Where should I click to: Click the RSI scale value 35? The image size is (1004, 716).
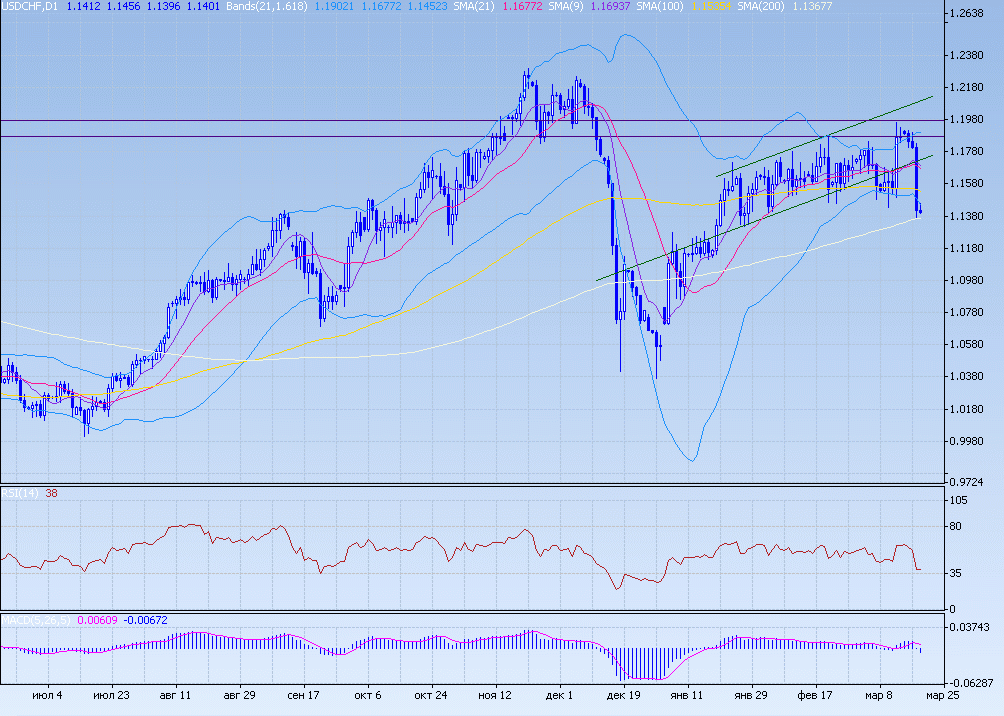[955, 574]
